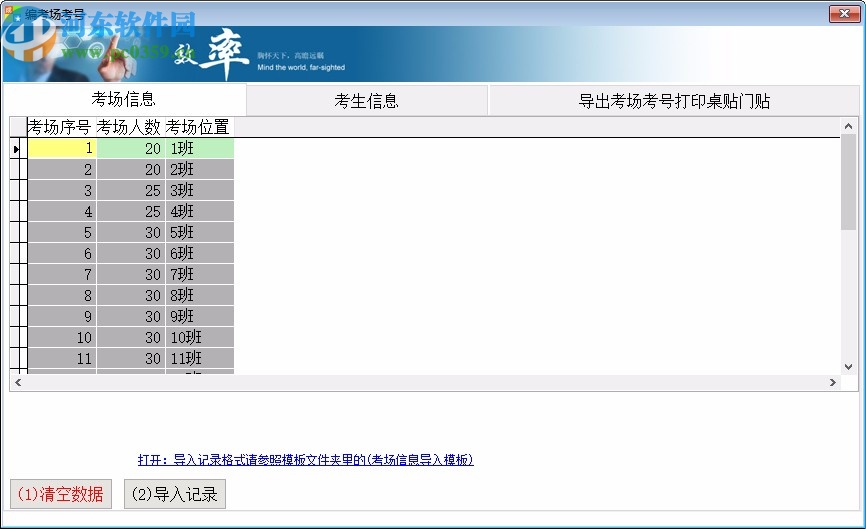Select 考场人数 cell in row 3班
Viewport: 866px width, 529px height.
tap(131, 190)
